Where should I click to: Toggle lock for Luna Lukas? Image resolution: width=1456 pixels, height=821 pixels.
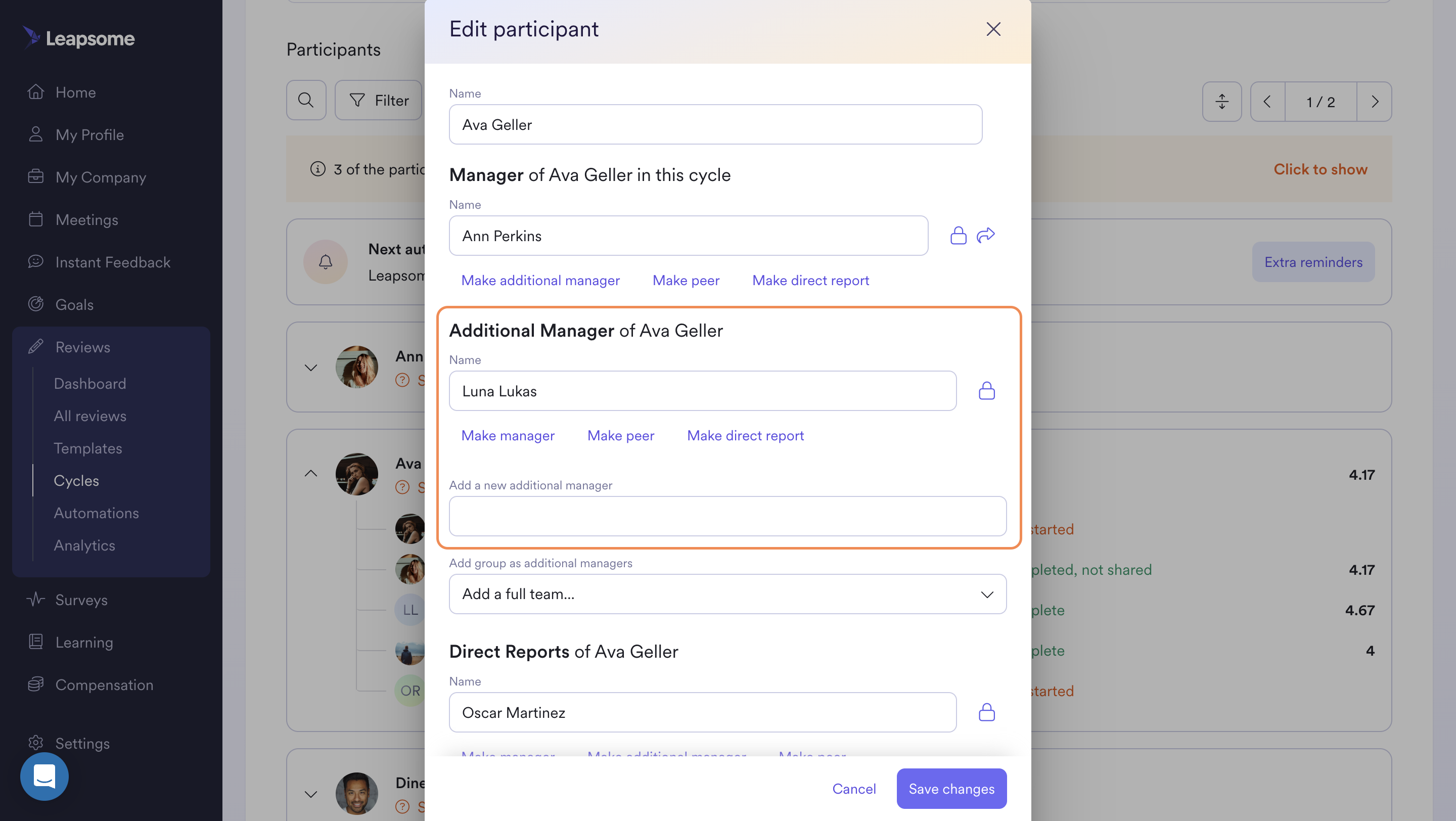point(986,390)
